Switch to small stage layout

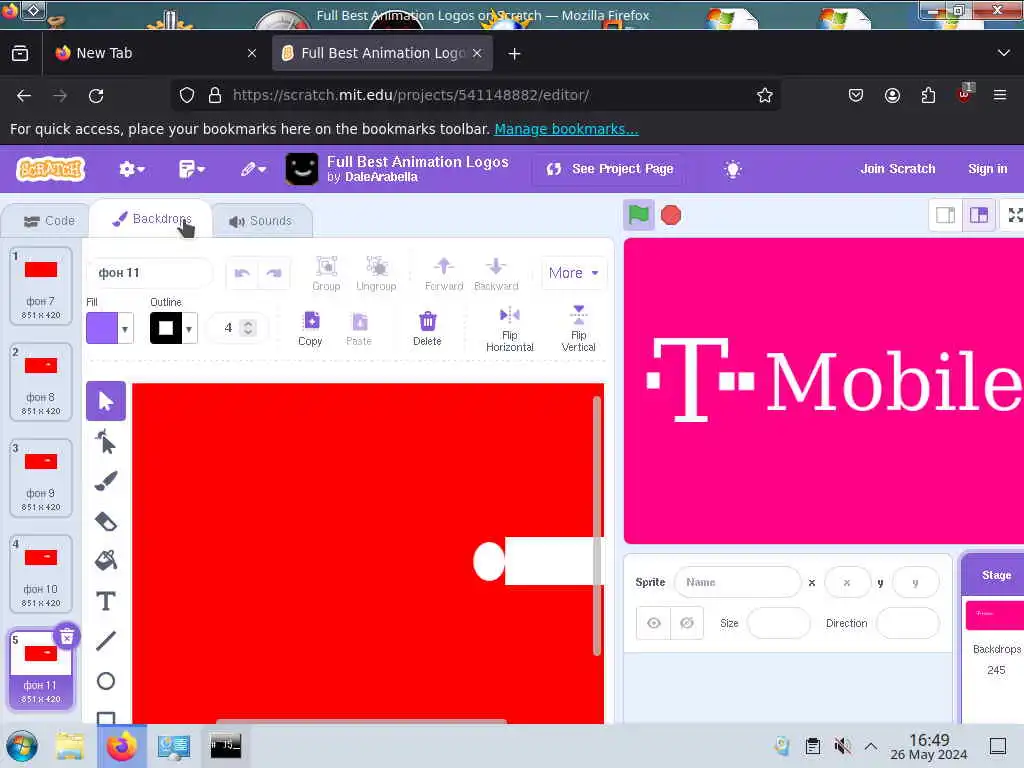[946, 215]
